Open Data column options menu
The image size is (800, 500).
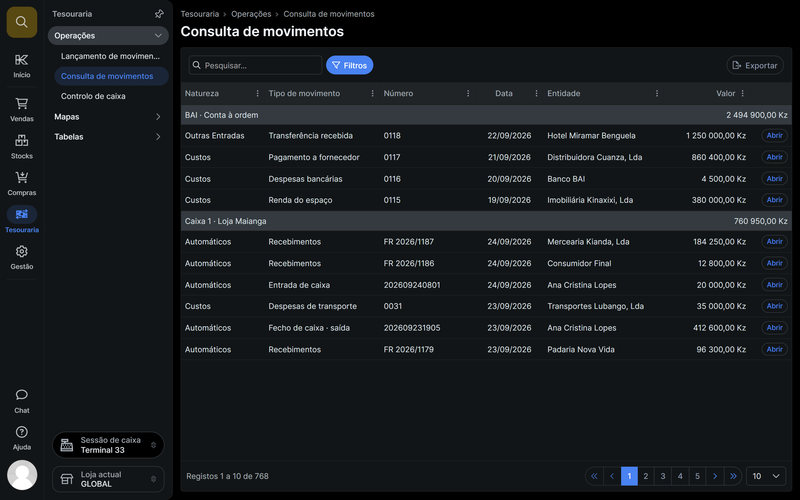536,93
